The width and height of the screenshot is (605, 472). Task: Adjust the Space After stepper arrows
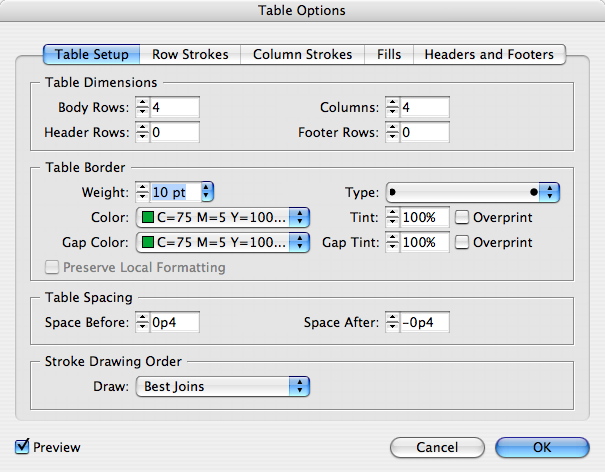coord(392,322)
